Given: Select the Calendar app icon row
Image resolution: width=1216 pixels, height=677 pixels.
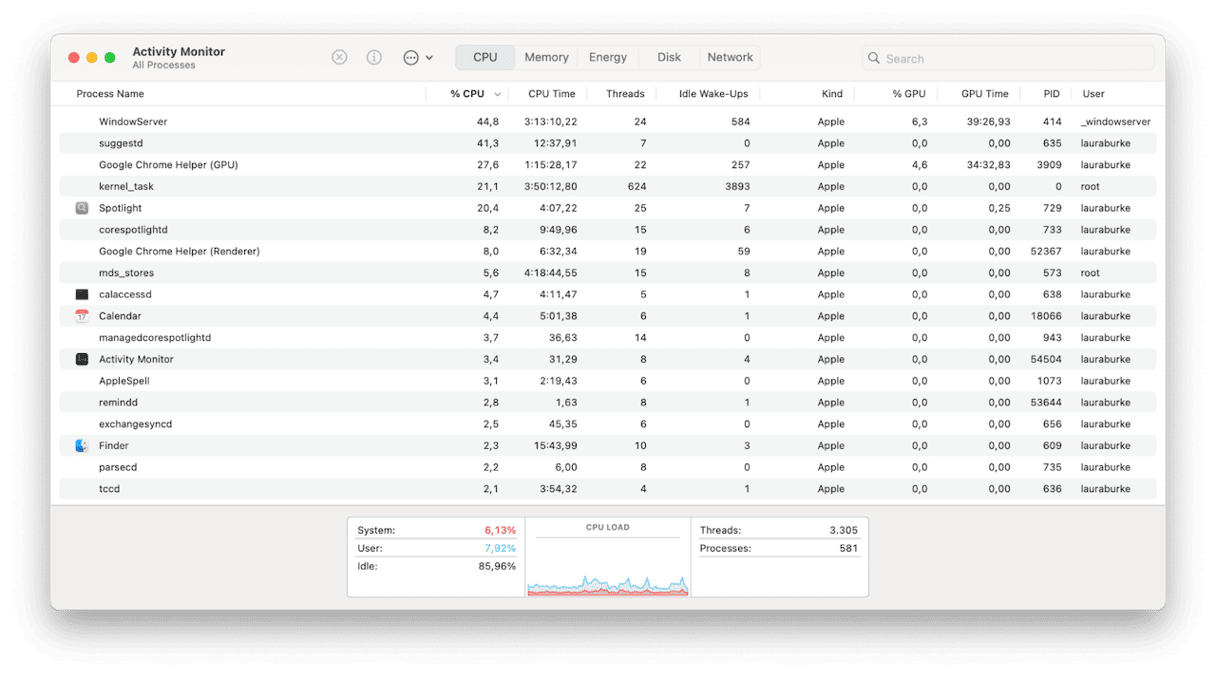Looking at the screenshot, I should tap(82, 316).
